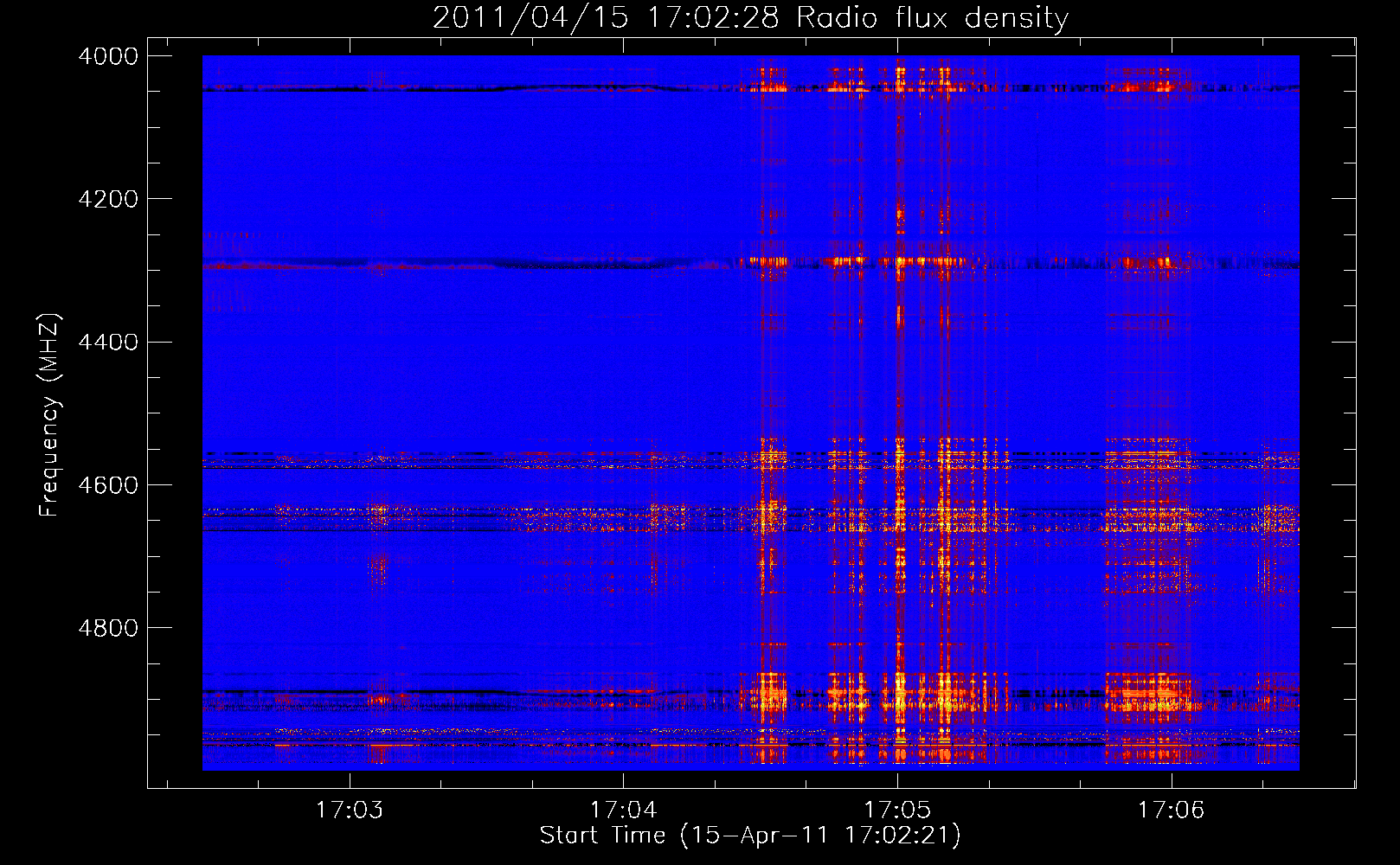Click the 17:05 time tick label

click(897, 810)
